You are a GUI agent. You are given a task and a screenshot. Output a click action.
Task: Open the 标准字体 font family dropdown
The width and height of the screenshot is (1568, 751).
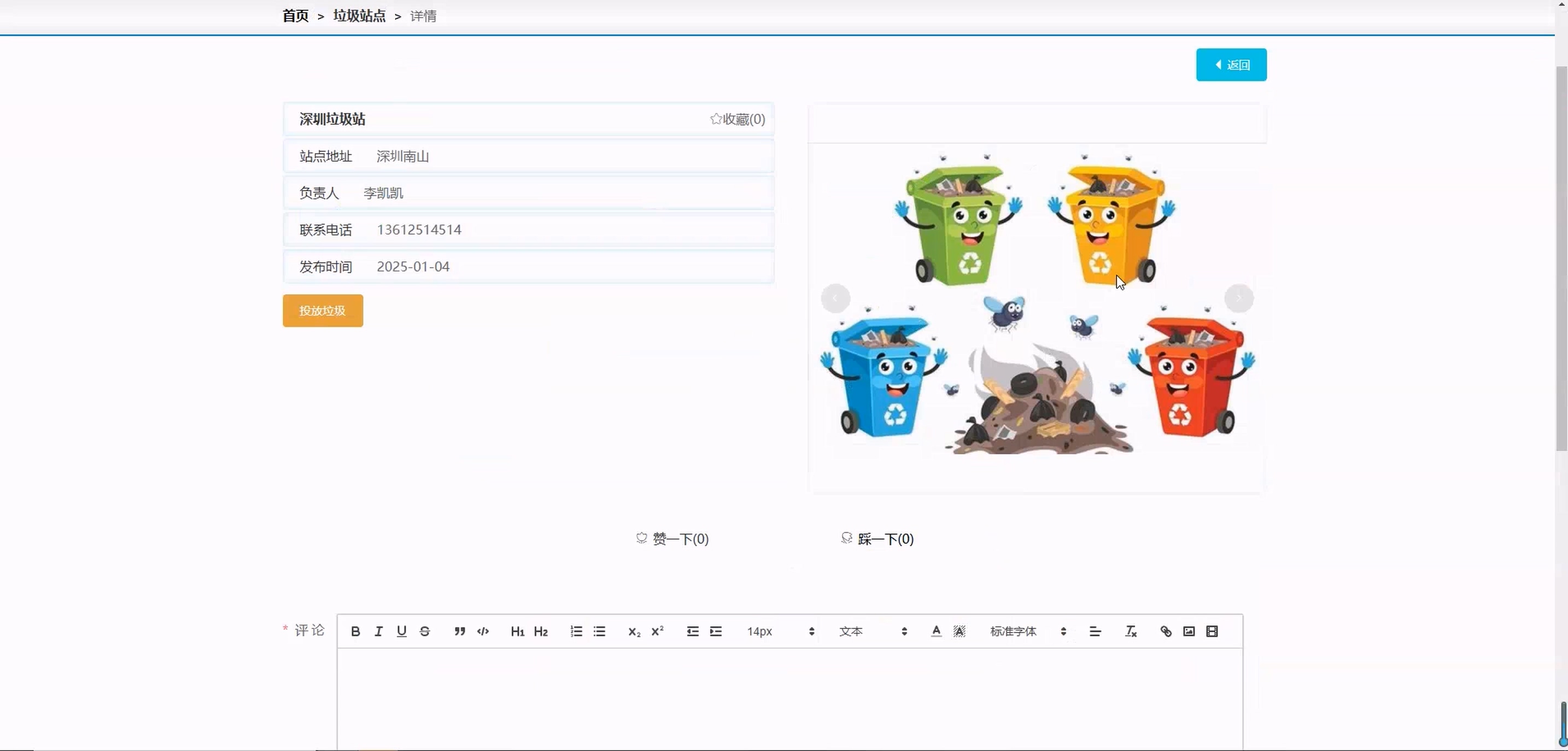pyautogui.click(x=1027, y=631)
